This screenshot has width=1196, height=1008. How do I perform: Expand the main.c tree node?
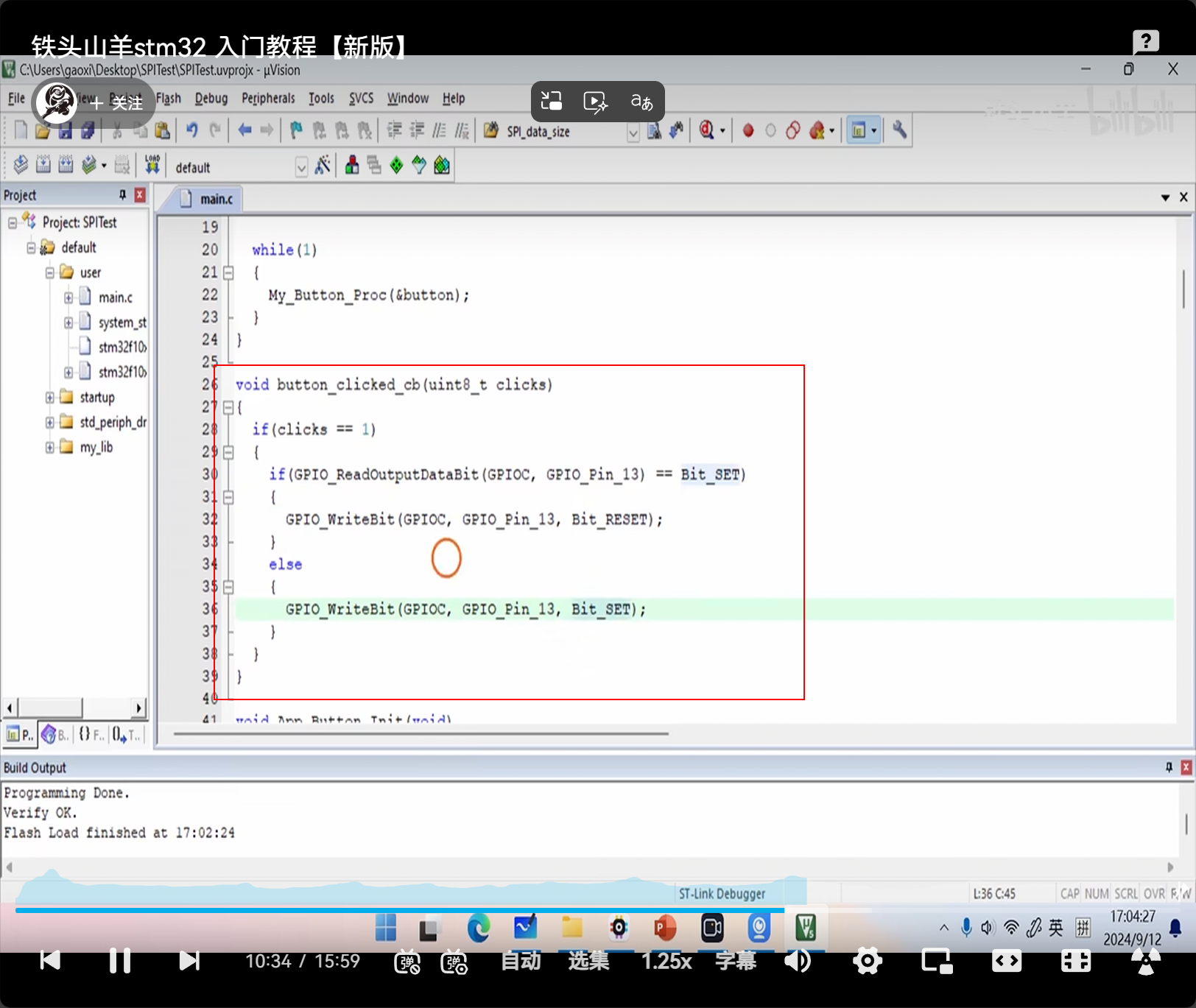[x=68, y=297]
